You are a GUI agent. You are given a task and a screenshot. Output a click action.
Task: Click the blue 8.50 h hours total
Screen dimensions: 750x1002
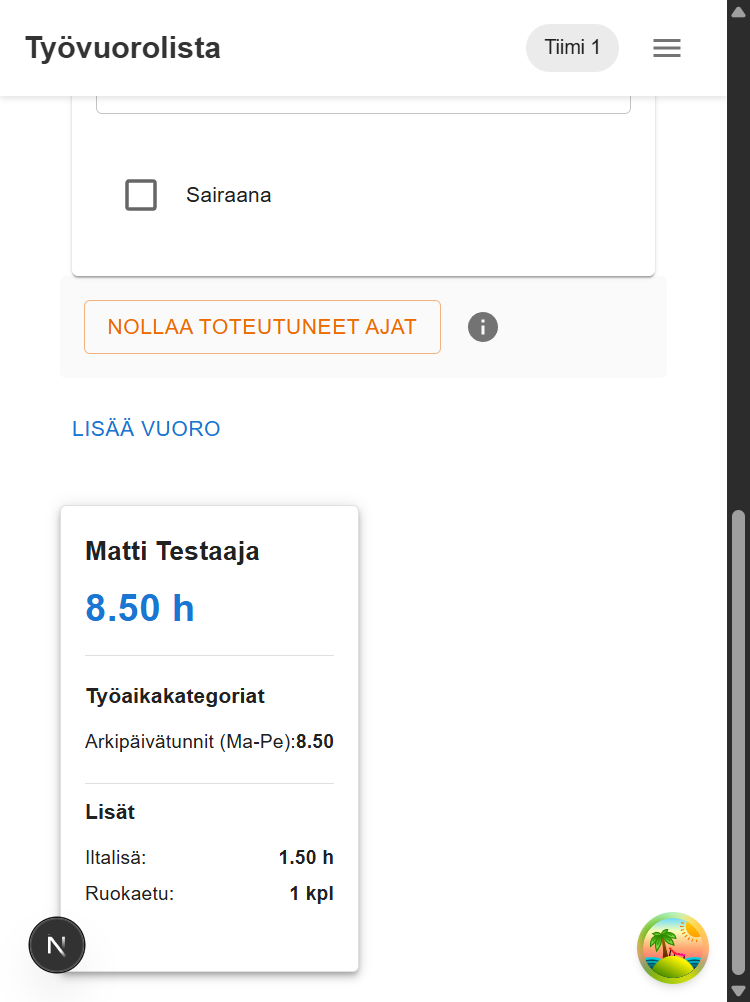(x=140, y=607)
